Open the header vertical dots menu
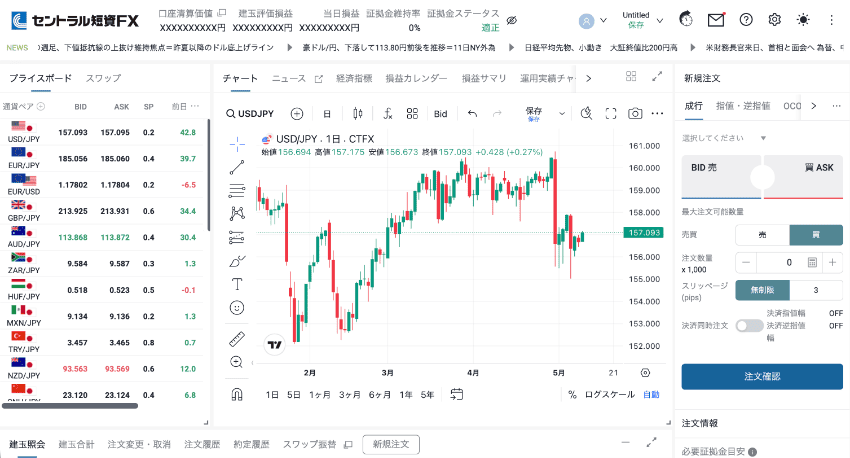 pos(832,20)
